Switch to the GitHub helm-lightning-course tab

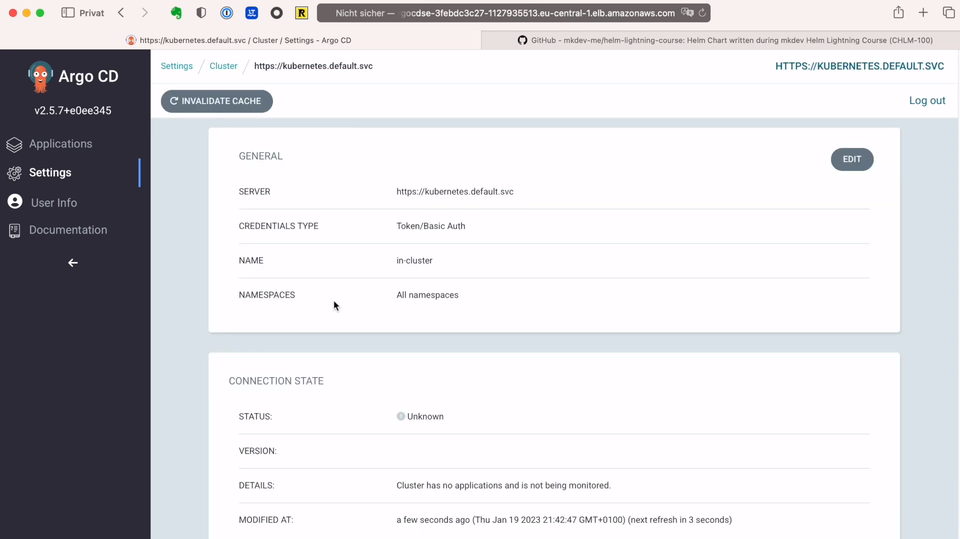click(x=720, y=40)
